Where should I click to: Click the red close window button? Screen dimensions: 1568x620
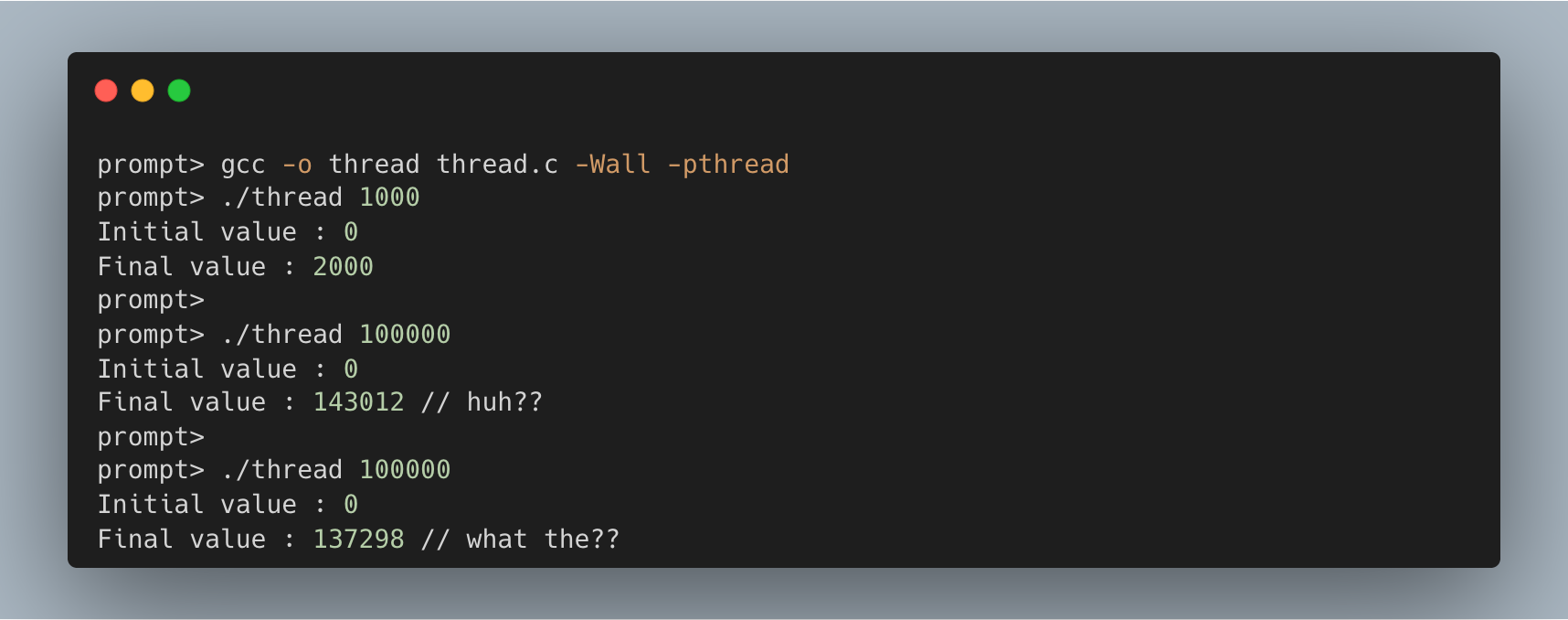tap(106, 91)
